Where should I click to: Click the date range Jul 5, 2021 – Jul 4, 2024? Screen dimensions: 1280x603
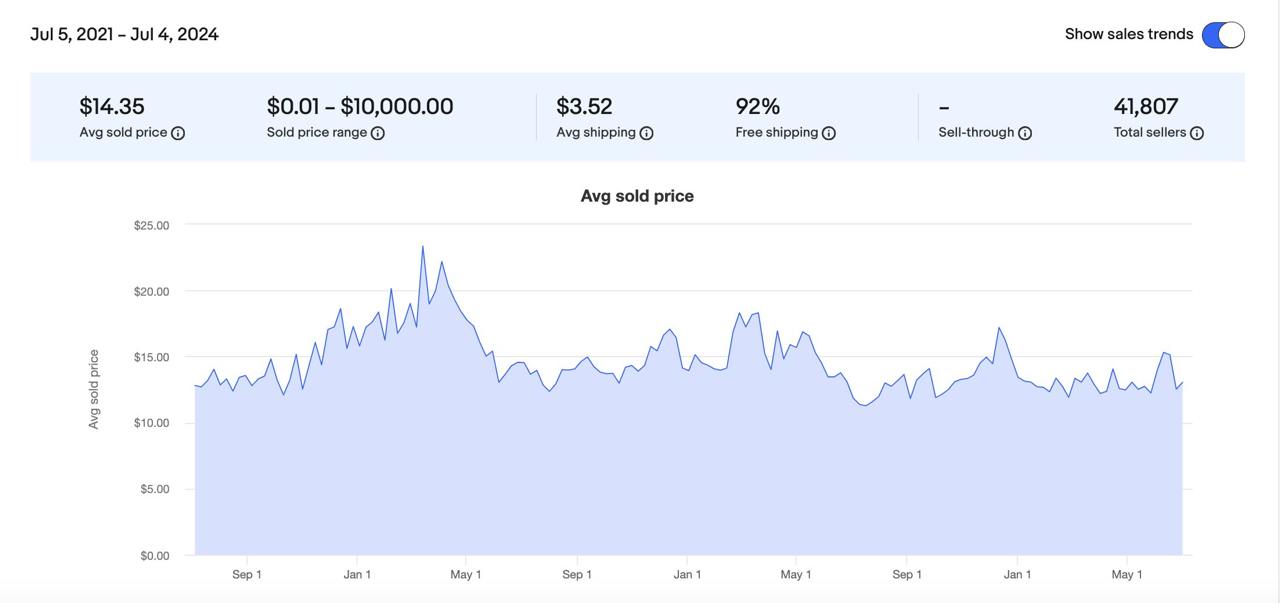[124, 34]
